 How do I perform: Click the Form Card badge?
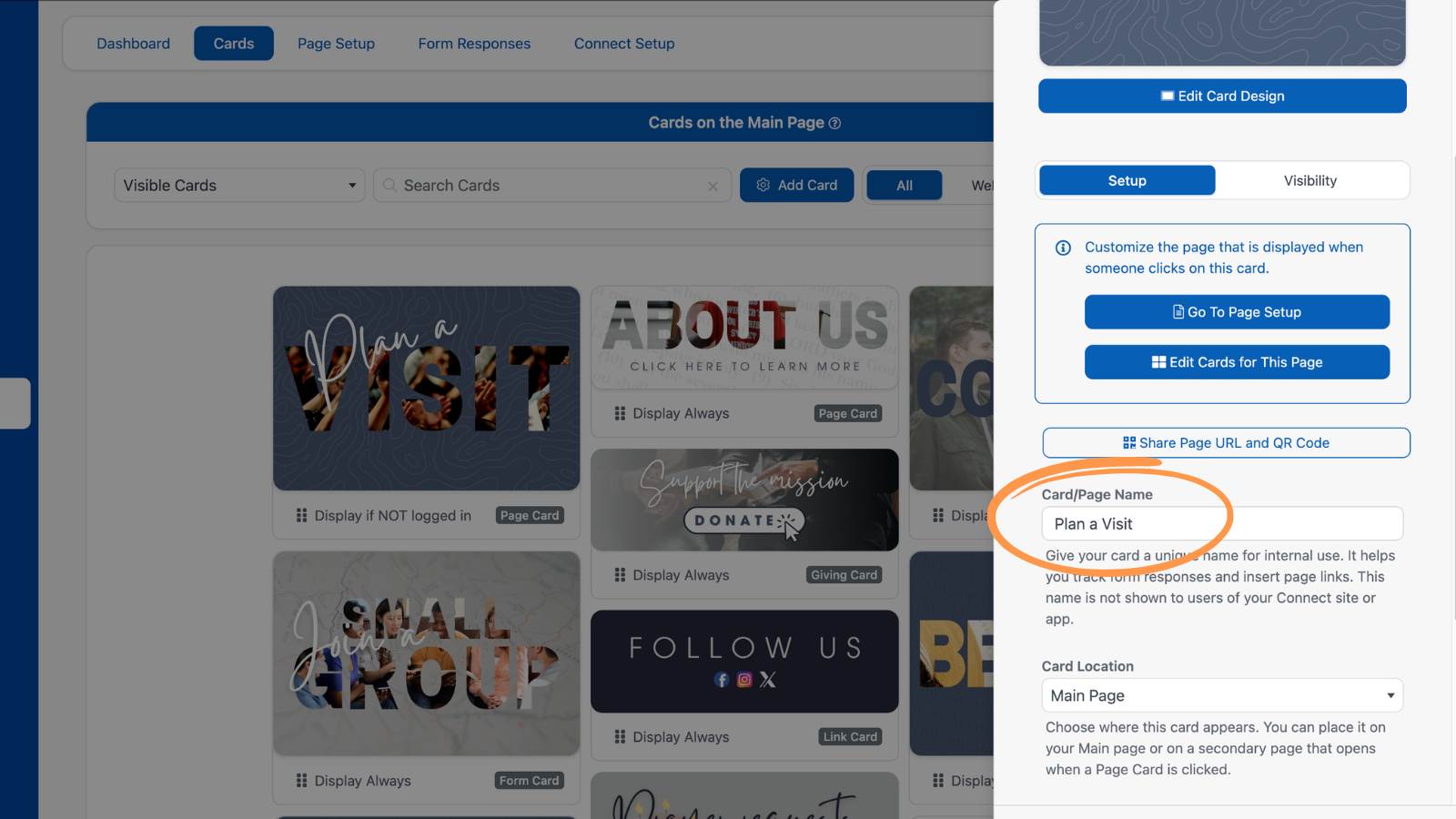[529, 781]
